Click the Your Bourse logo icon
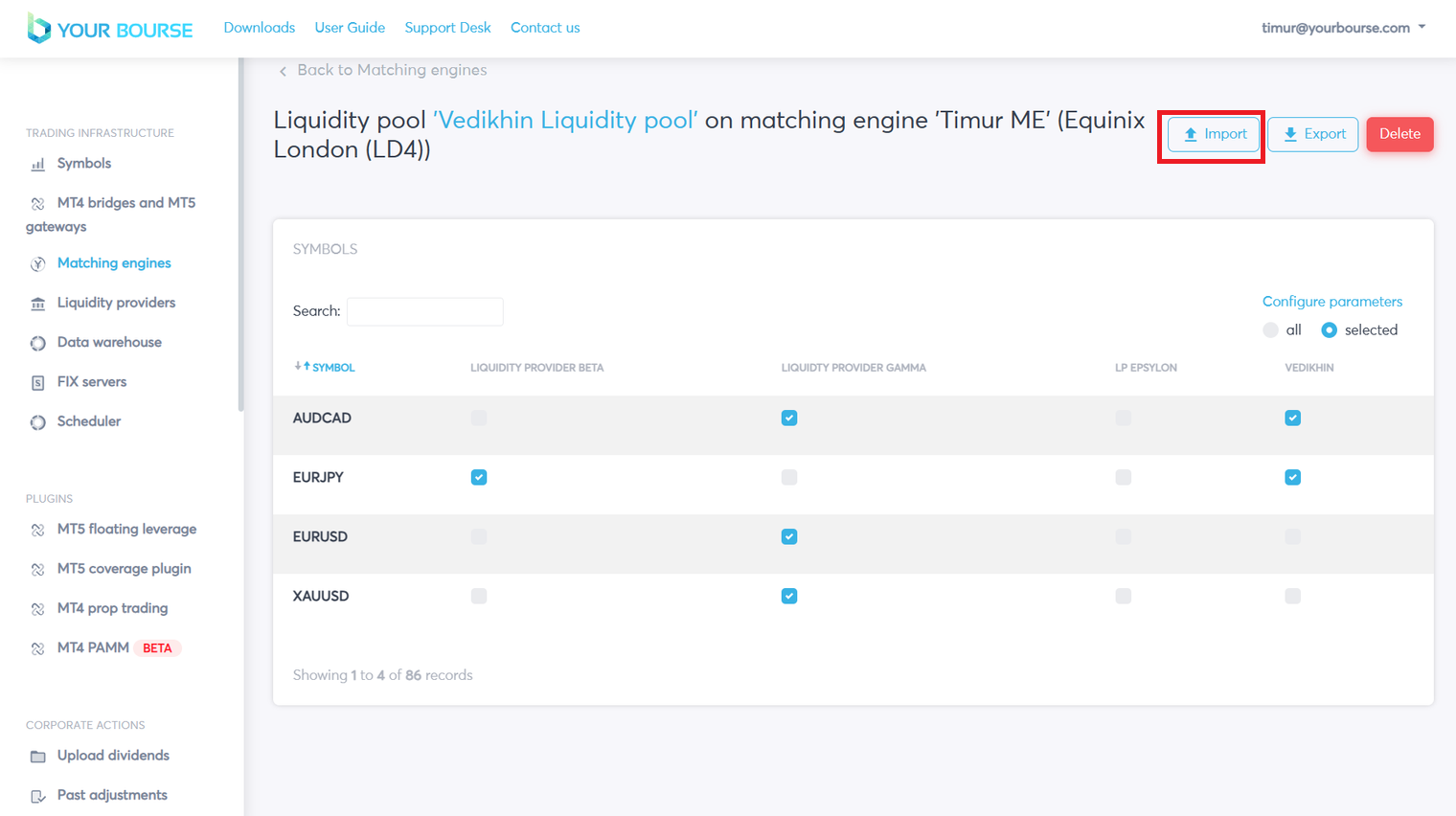The image size is (1456, 816). click(39, 29)
